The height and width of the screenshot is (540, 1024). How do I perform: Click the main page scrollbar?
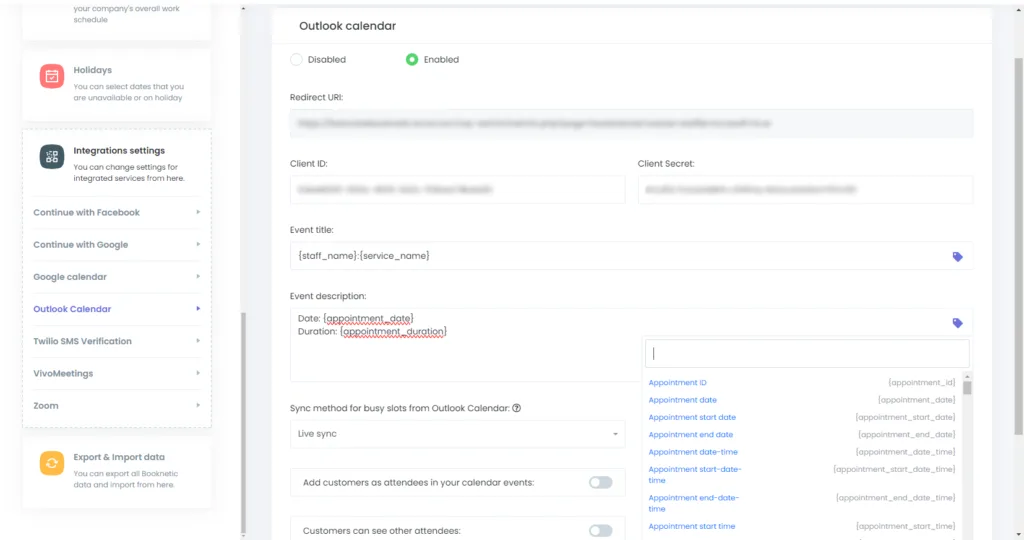(1018, 247)
